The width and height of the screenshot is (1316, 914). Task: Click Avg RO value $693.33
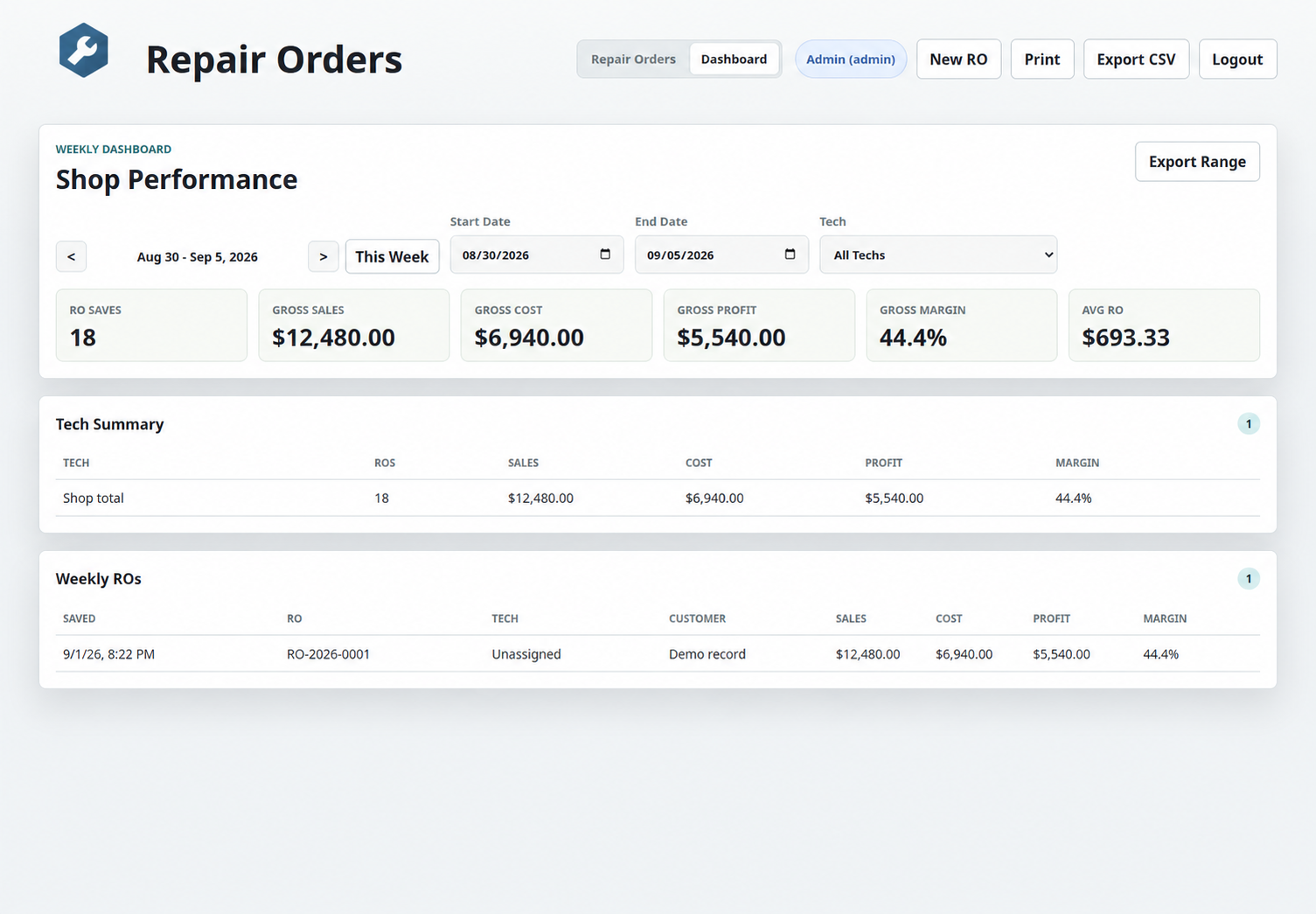click(1125, 338)
